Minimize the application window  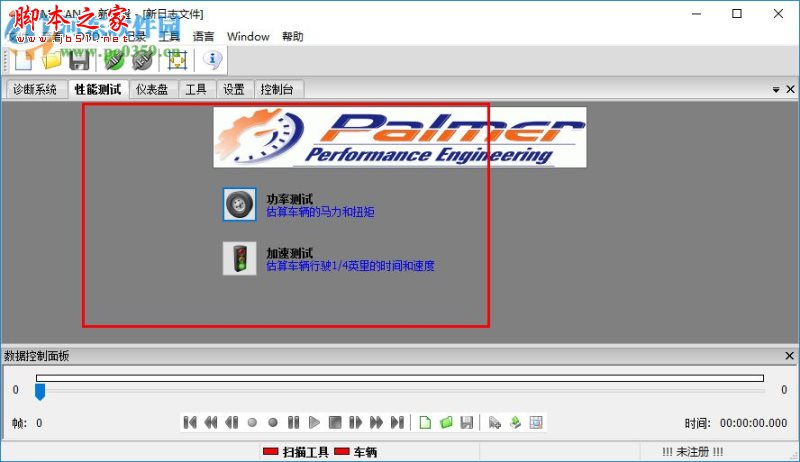[x=696, y=14]
